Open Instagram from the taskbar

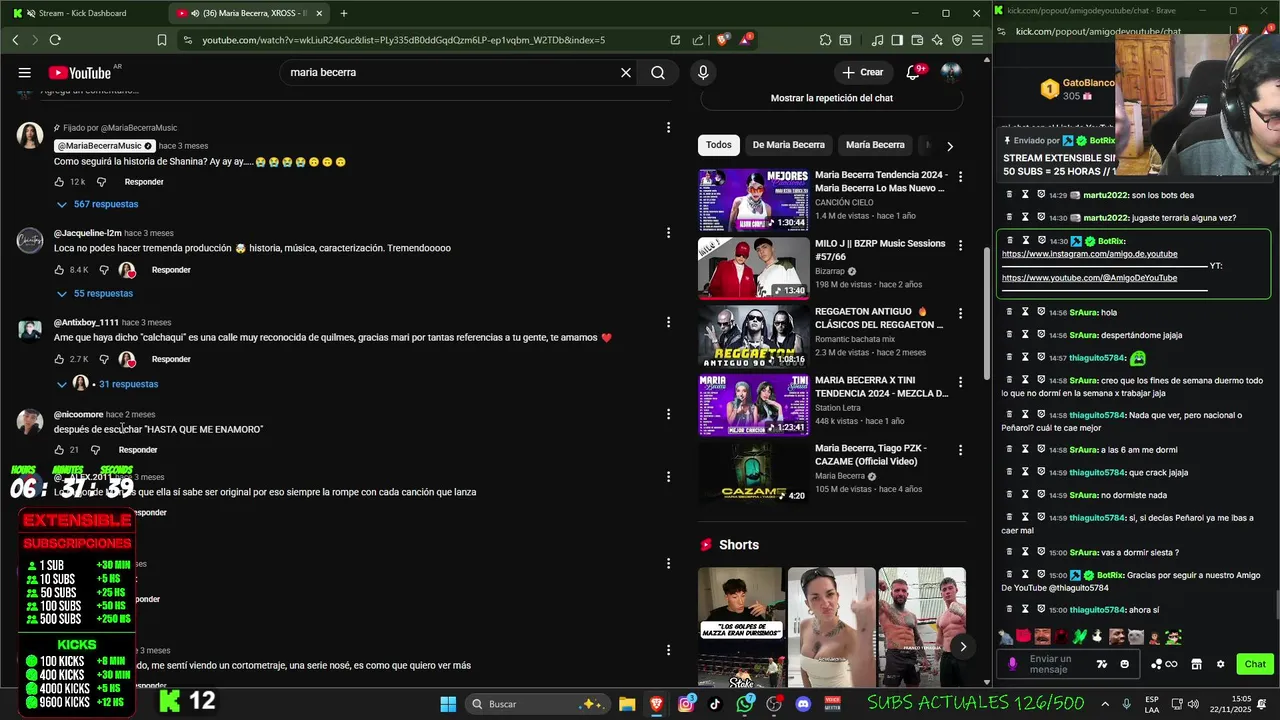(x=686, y=704)
